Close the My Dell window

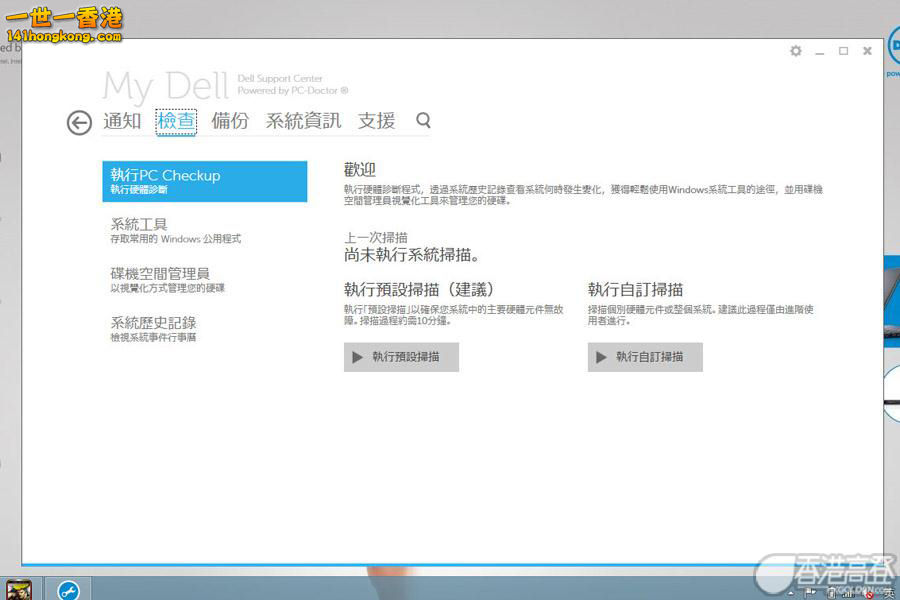pos(867,51)
